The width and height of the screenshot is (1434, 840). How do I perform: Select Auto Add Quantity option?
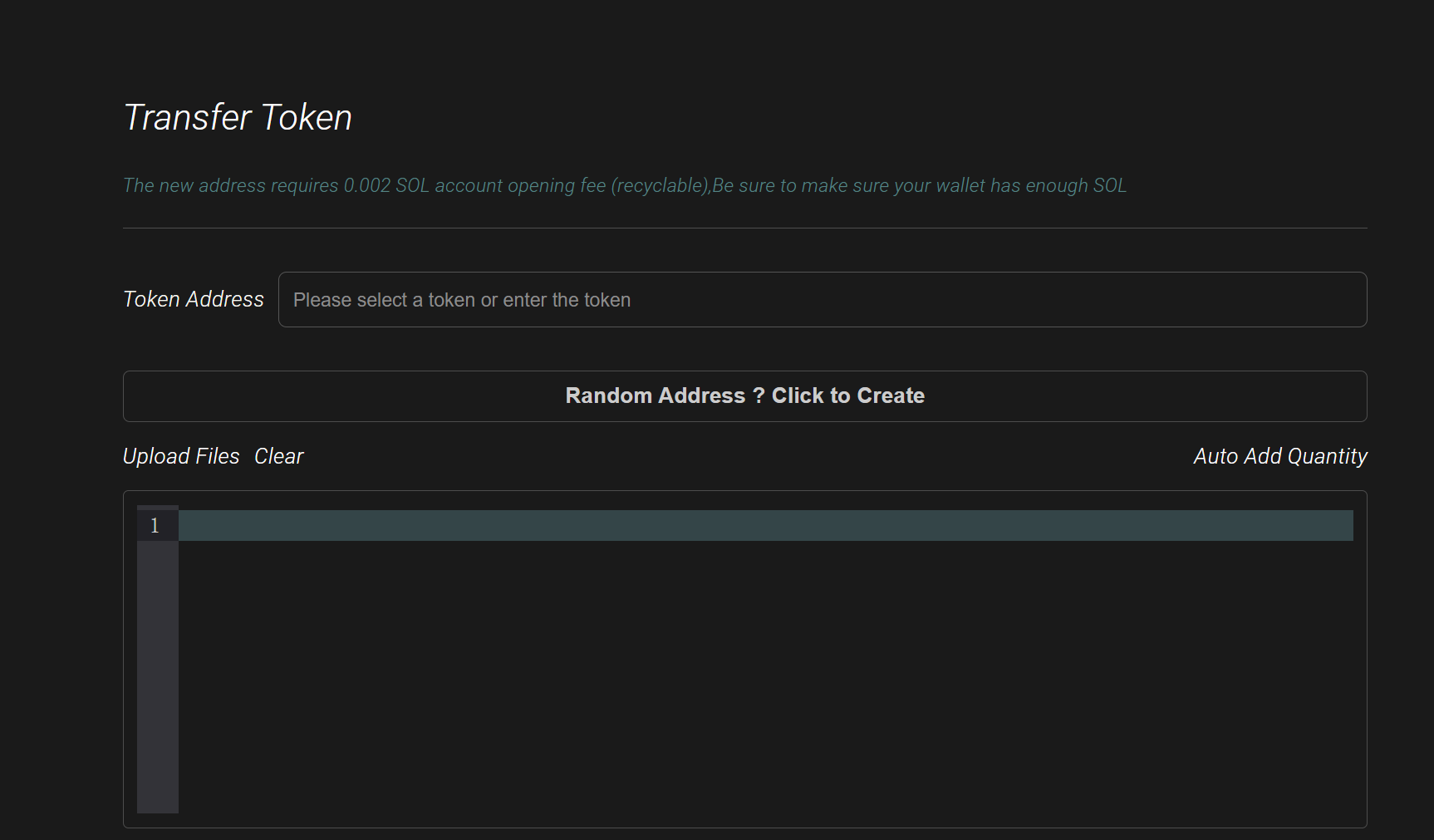pos(1279,456)
